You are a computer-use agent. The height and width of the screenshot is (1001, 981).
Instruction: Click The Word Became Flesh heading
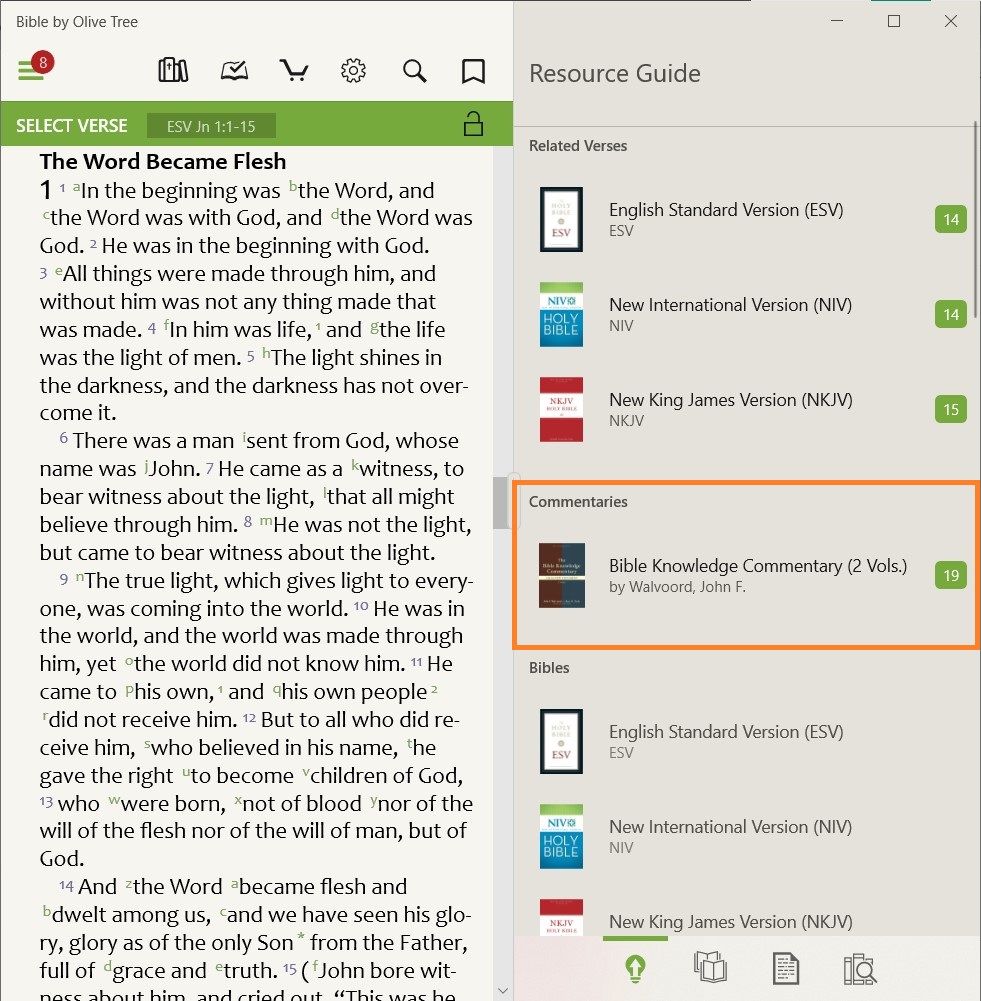point(163,162)
